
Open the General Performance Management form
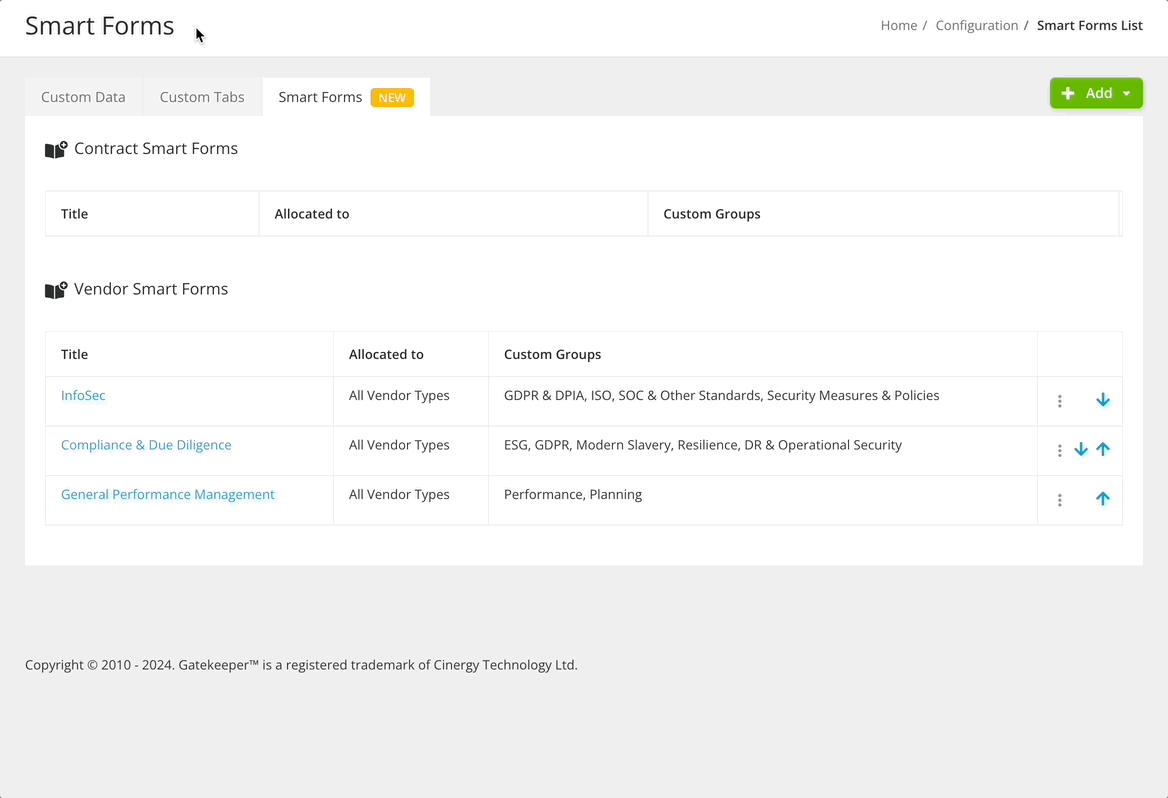(x=167, y=494)
